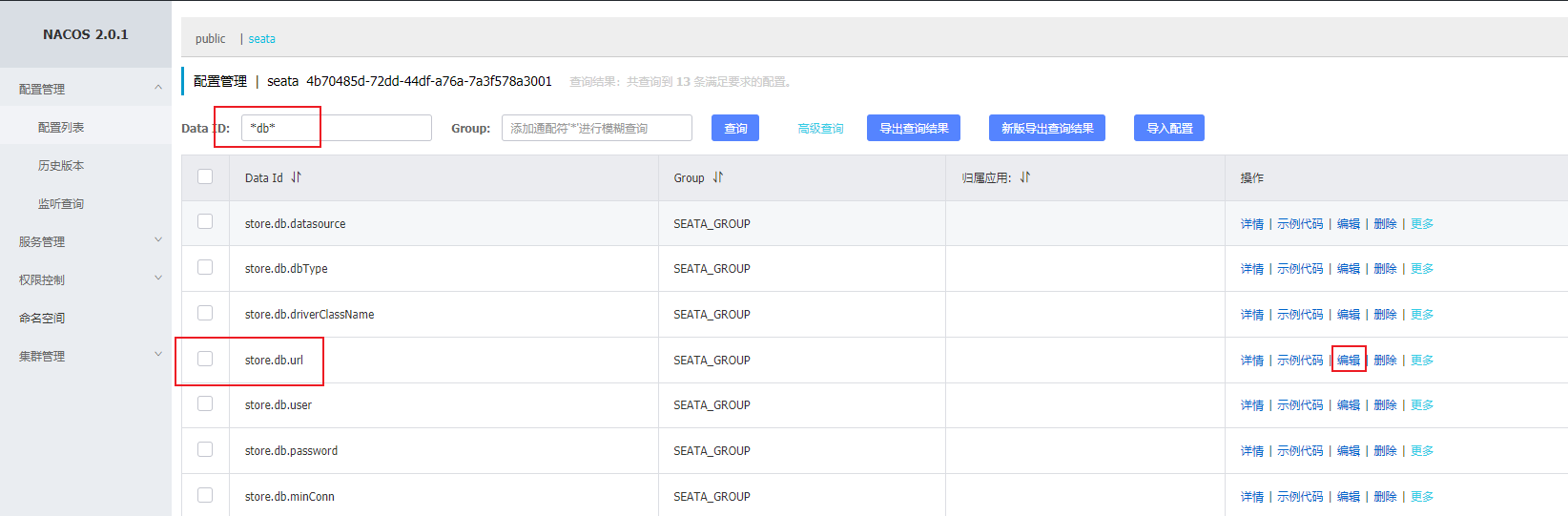The image size is (1568, 516).
Task: Check the box for store.db.url row
Action: (205, 359)
